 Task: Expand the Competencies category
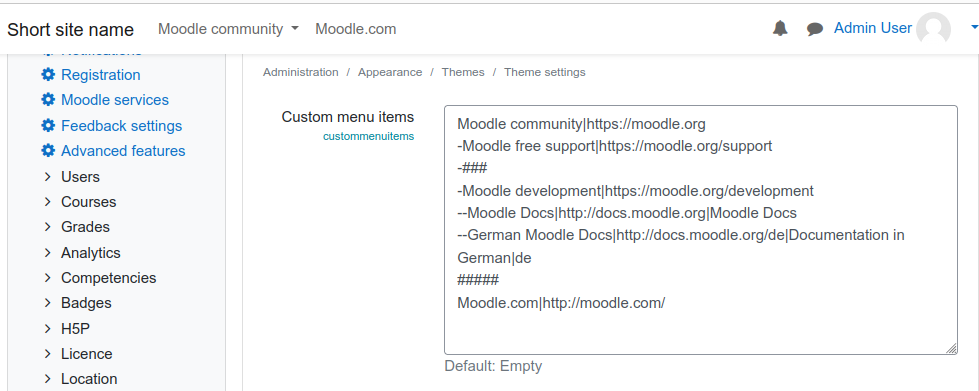100,278
